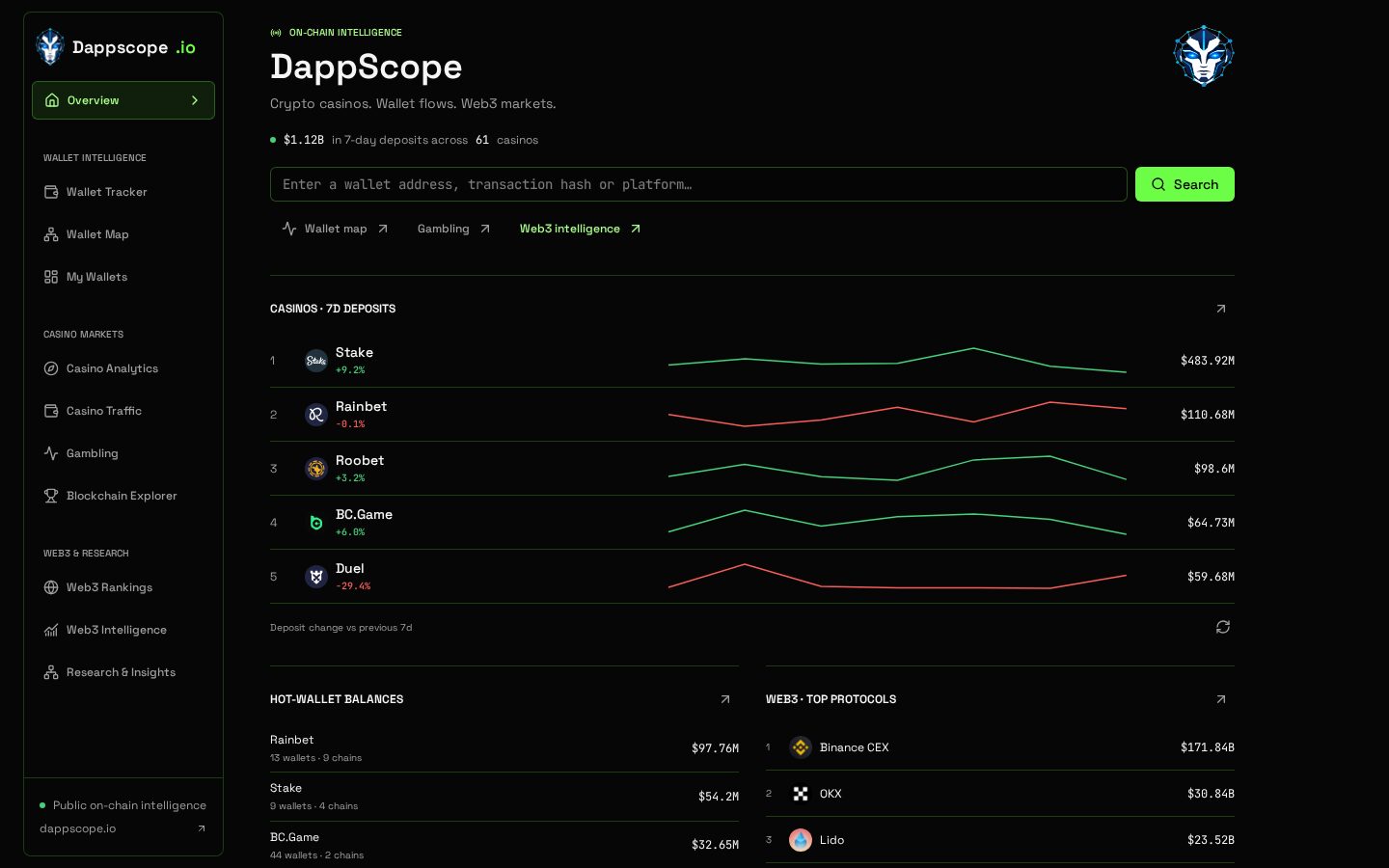Click the Blockchain Explorer trophy icon
The image size is (1389, 868).
51,496
